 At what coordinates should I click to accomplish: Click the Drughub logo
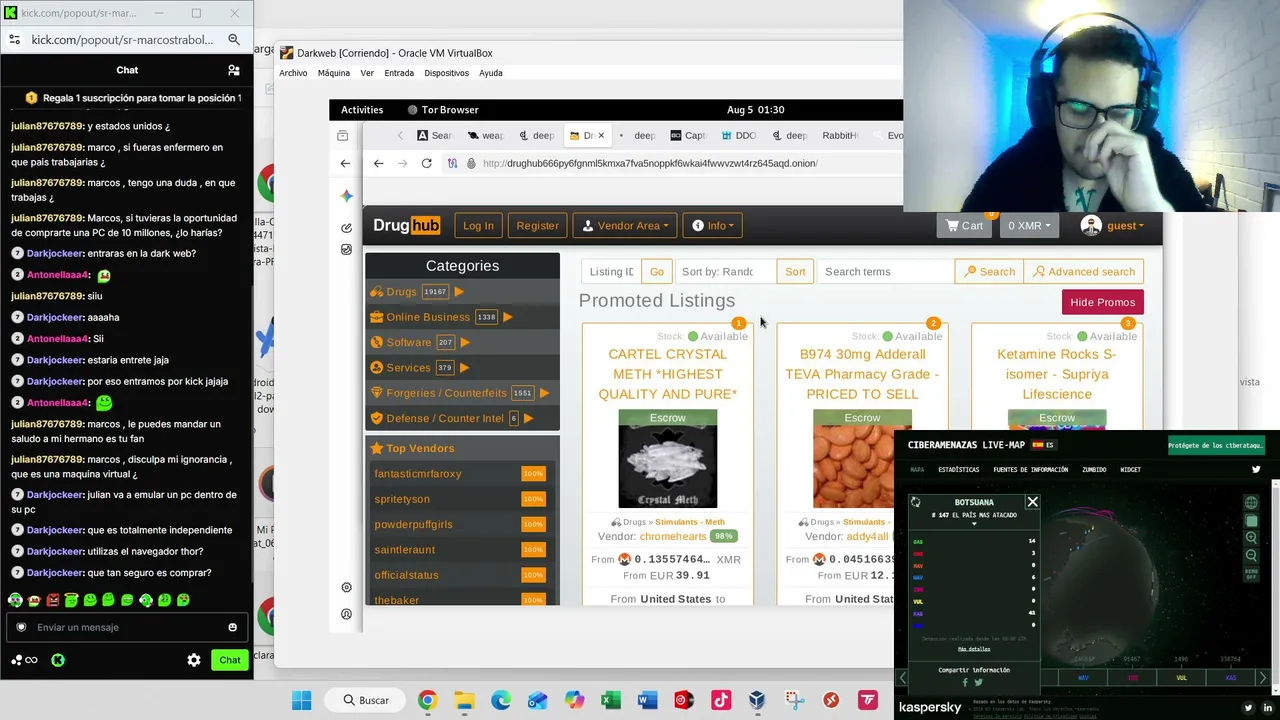(x=406, y=226)
